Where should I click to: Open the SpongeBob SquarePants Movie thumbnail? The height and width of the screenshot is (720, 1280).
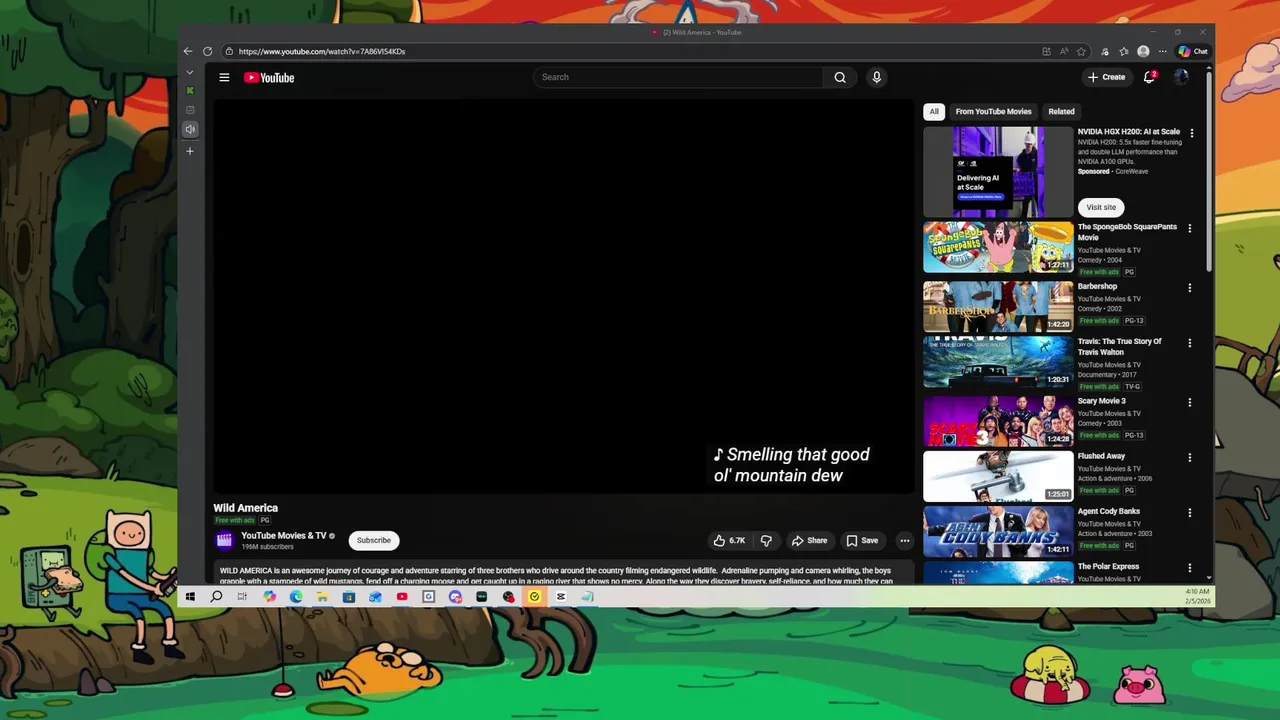pos(998,247)
